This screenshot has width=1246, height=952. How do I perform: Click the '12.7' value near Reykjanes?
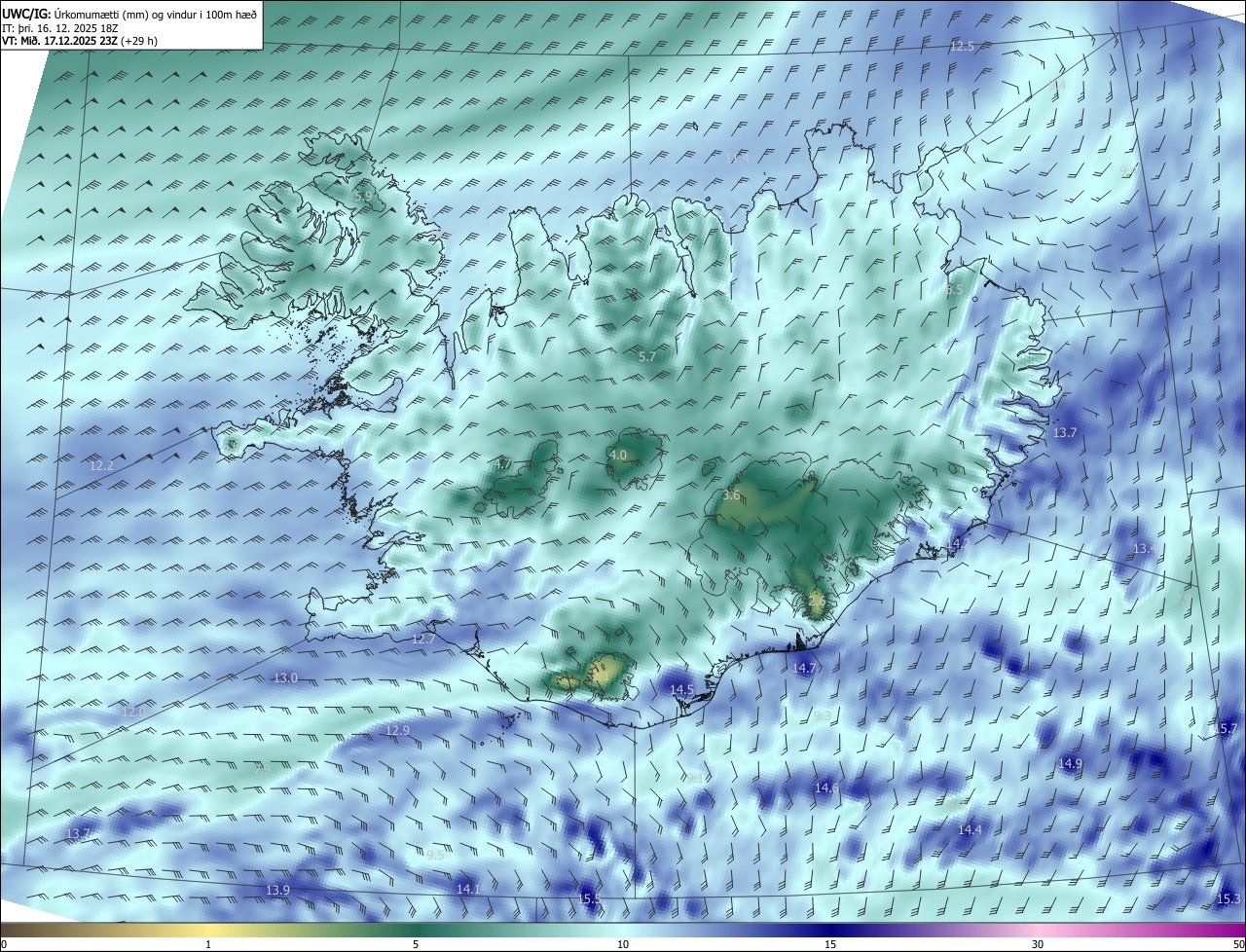click(423, 640)
